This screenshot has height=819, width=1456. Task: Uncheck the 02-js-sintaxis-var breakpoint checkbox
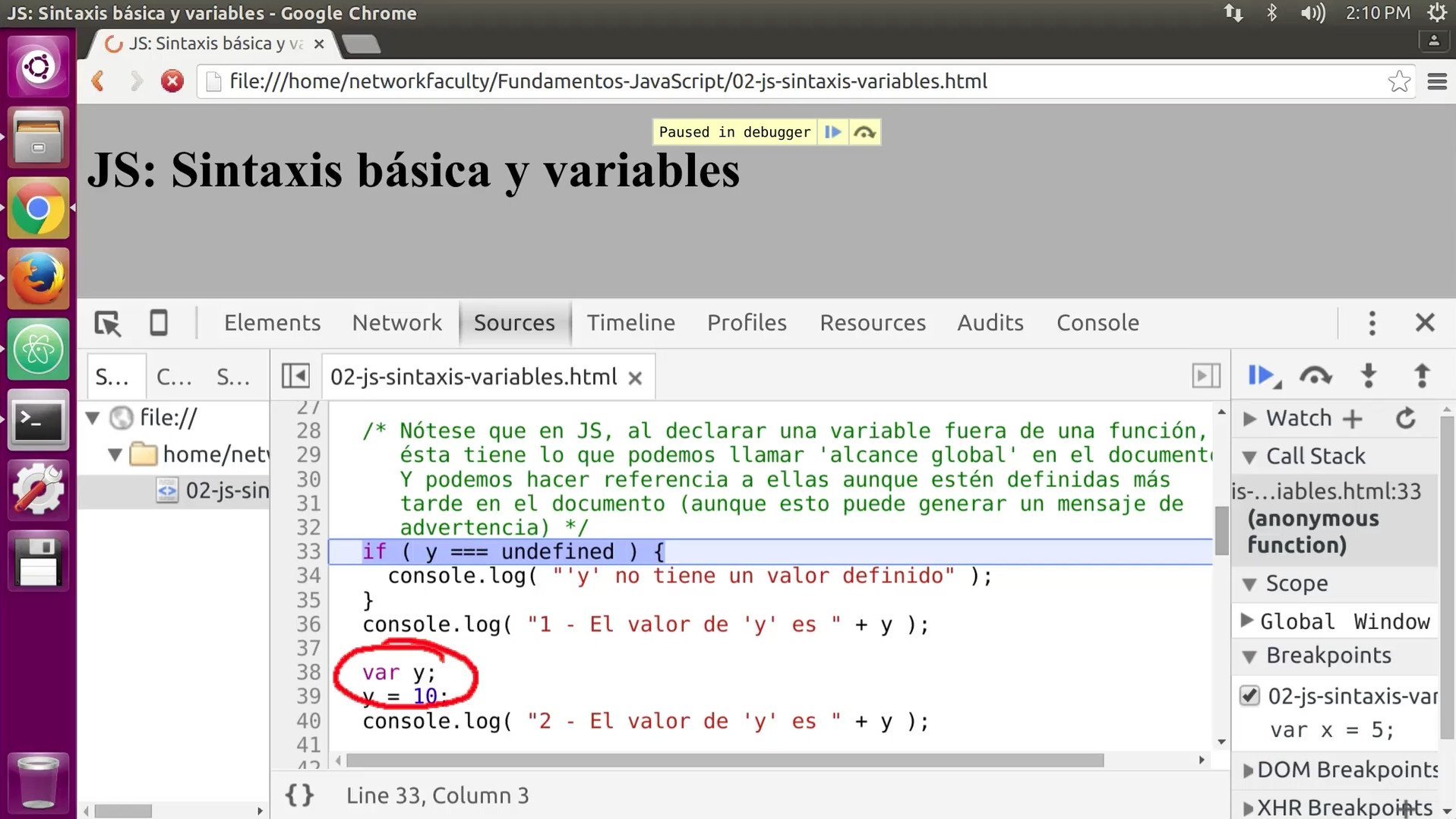click(x=1249, y=695)
